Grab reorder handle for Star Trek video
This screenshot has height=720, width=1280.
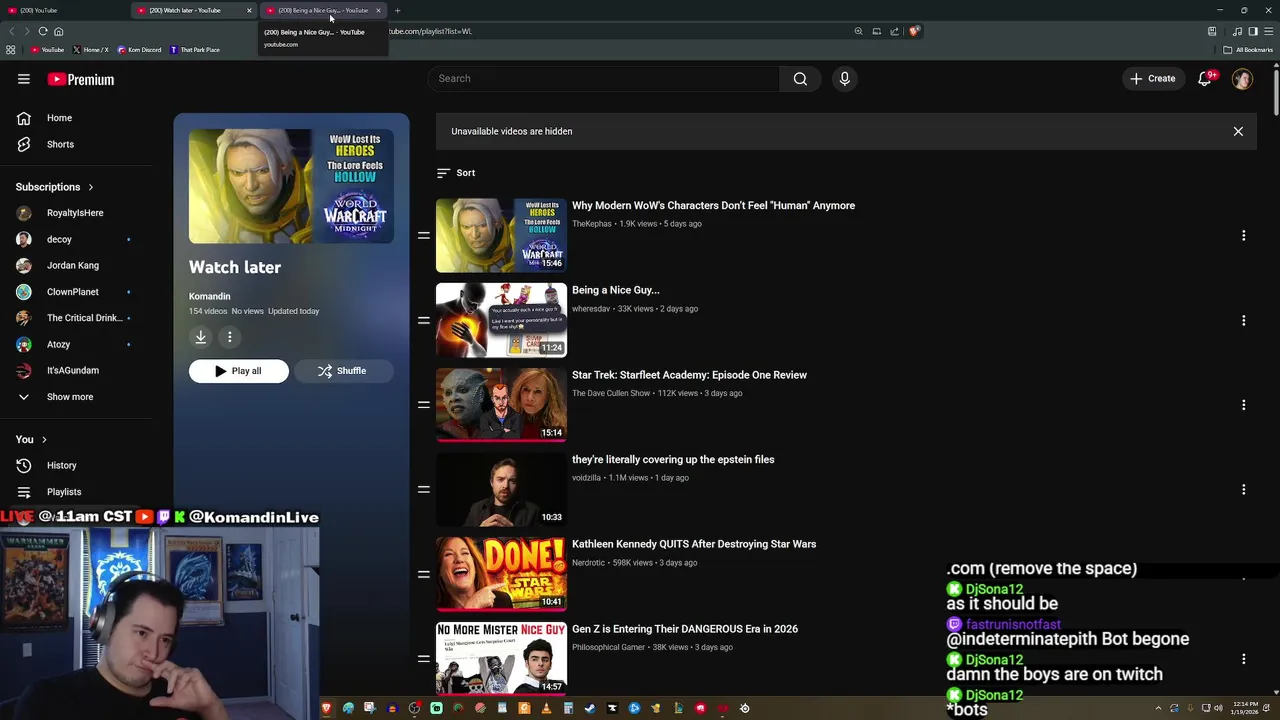pos(424,405)
